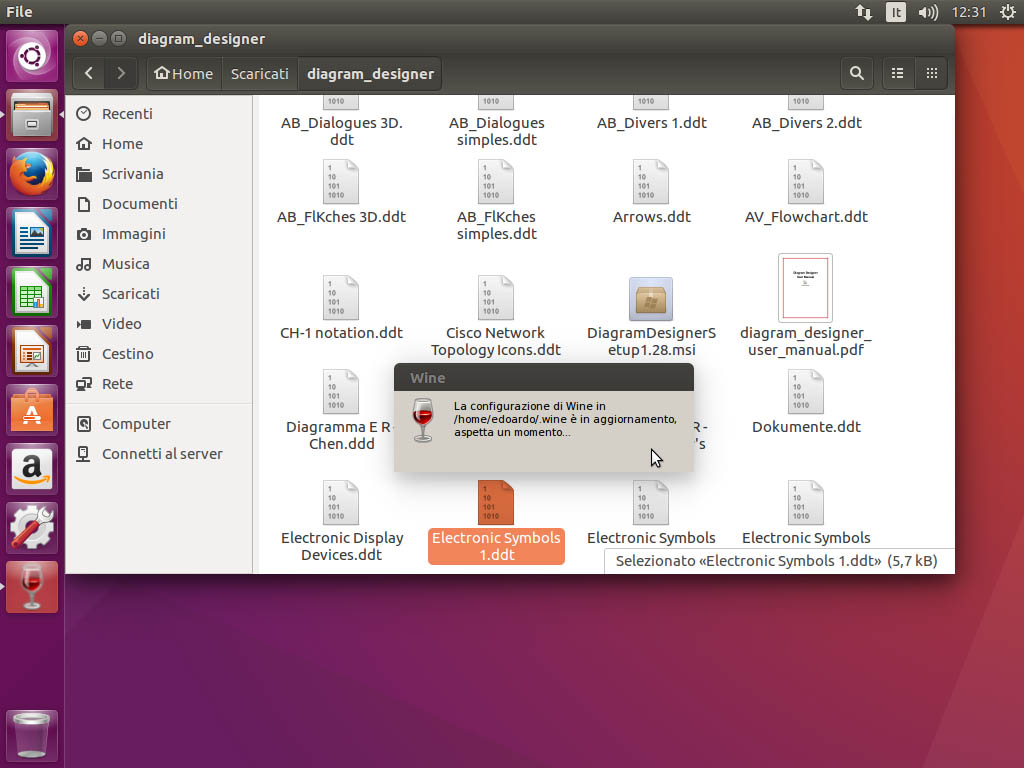Switch to list view

[897, 73]
